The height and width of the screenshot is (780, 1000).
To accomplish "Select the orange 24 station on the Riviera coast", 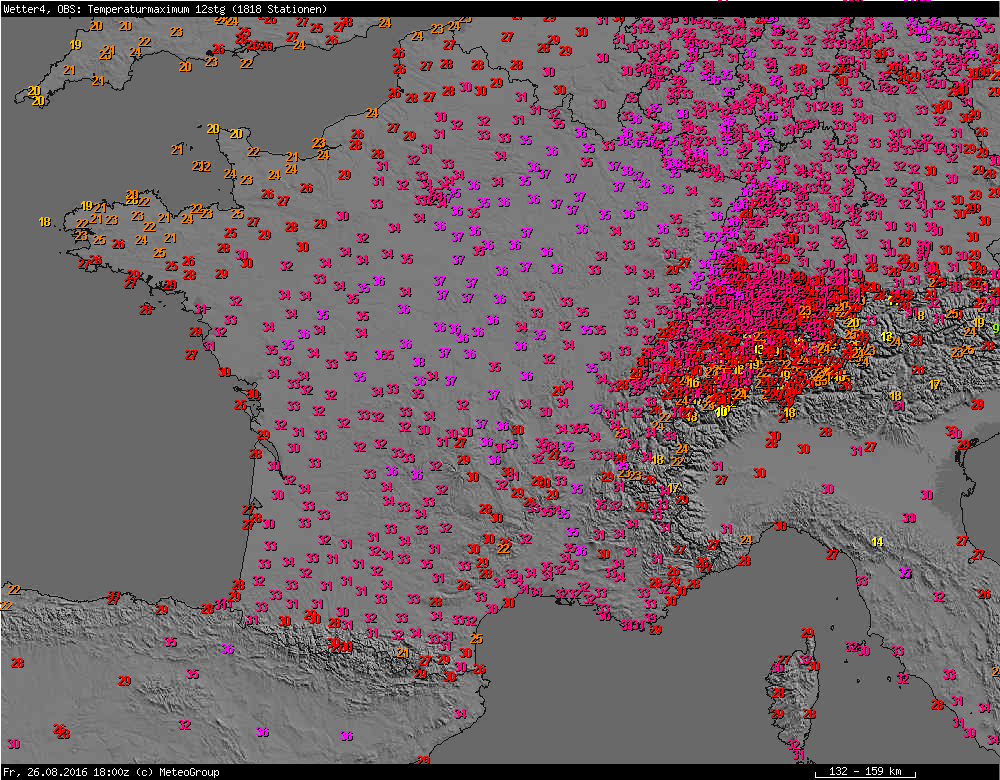I will [745, 540].
